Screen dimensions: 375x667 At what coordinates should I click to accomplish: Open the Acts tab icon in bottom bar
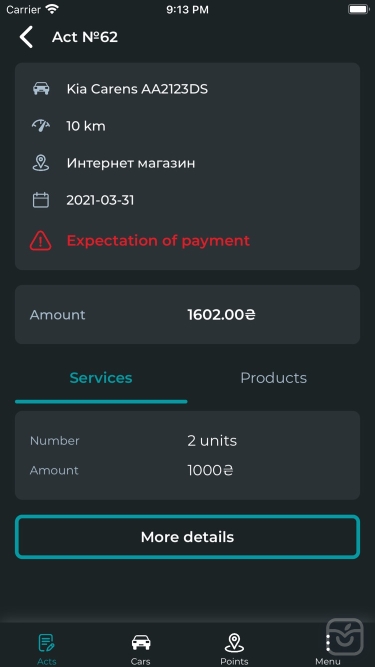tap(46, 643)
